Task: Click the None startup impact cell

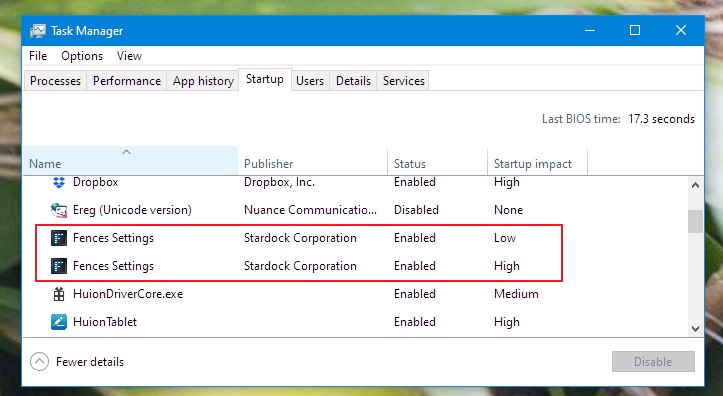Action: click(x=508, y=210)
